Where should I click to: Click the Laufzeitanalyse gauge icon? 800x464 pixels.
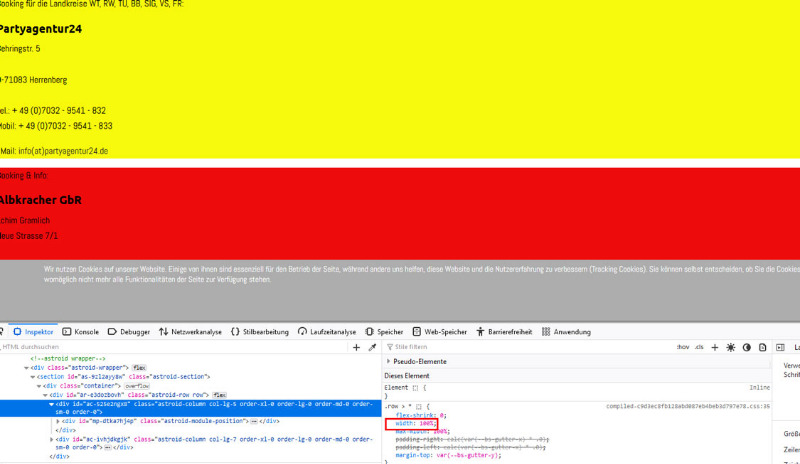pyautogui.click(x=302, y=332)
